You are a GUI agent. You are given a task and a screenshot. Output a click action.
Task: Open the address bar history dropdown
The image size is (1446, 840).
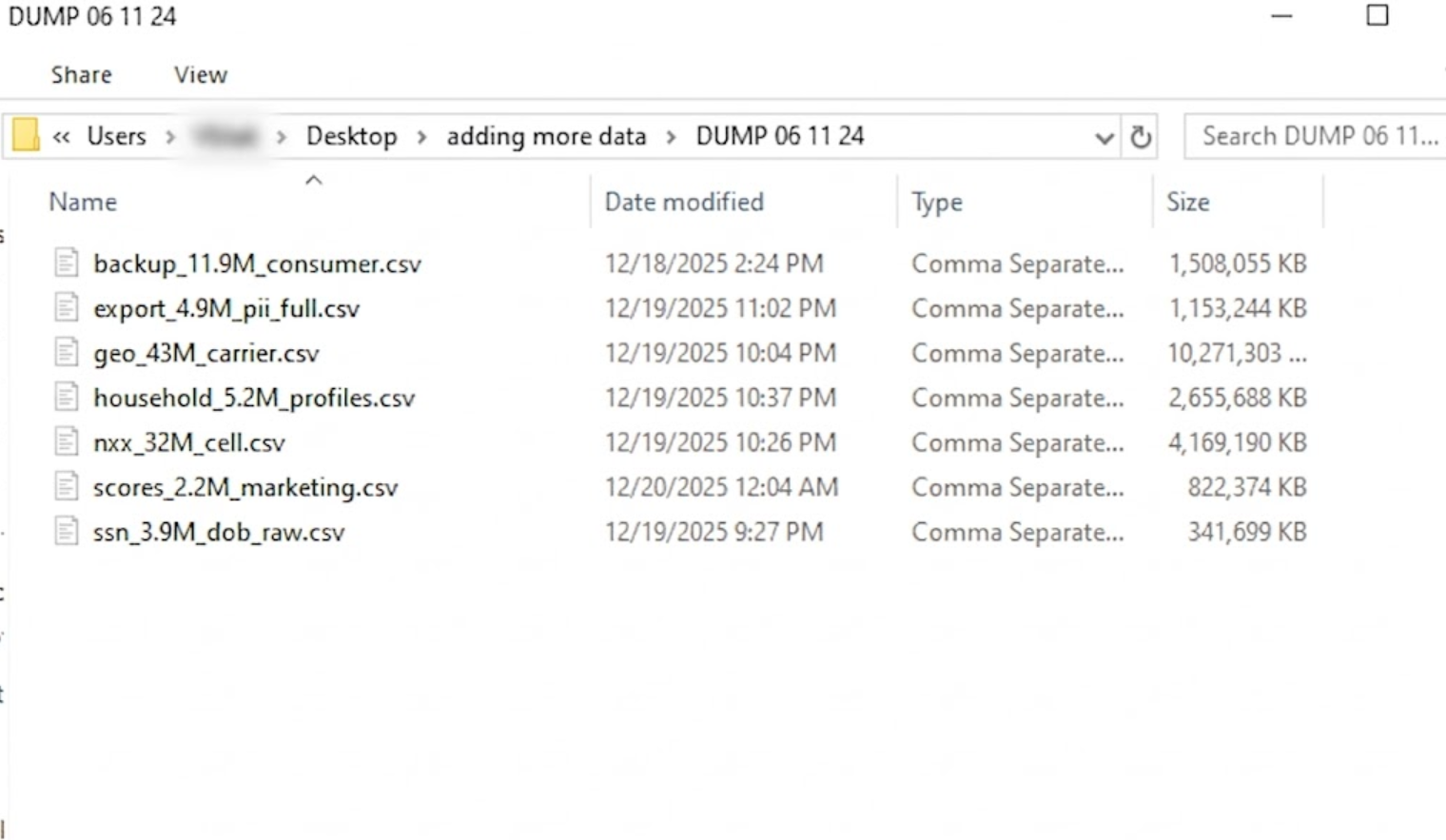point(1104,138)
